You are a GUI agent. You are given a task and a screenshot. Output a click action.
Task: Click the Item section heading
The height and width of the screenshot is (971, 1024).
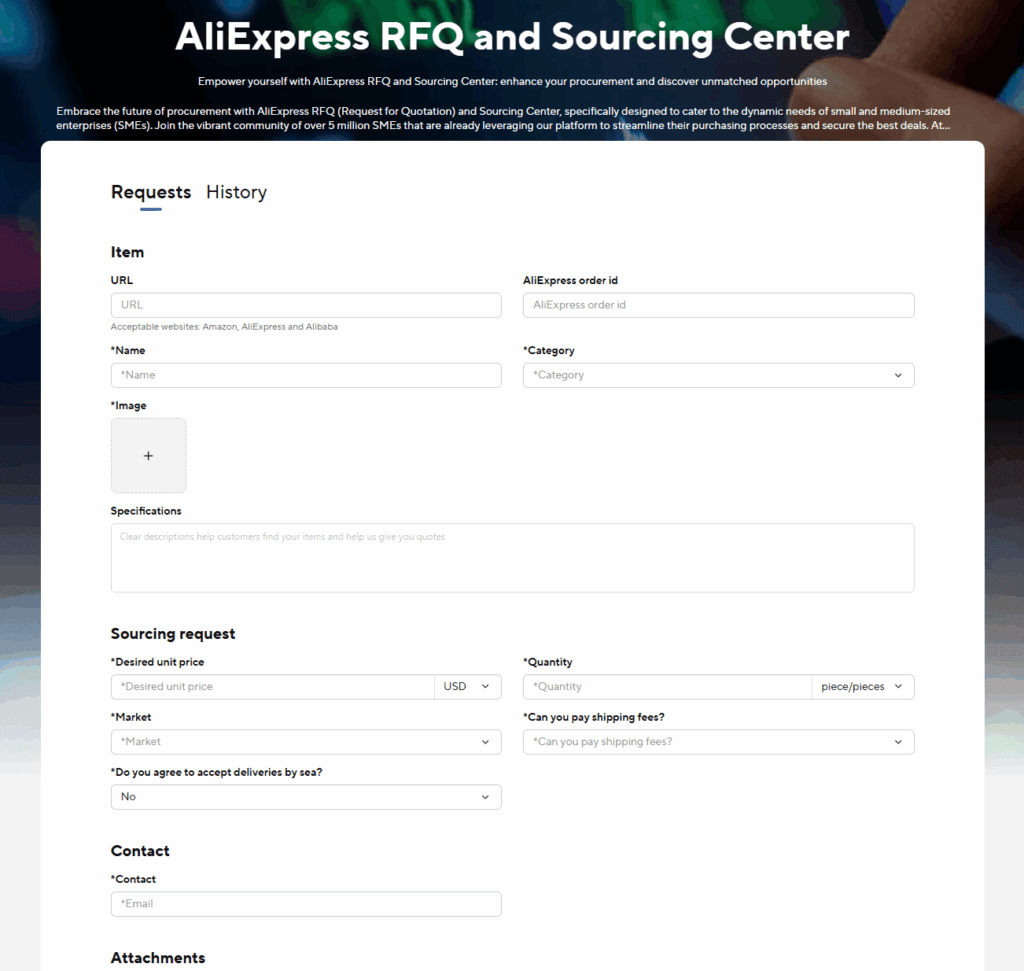(127, 252)
